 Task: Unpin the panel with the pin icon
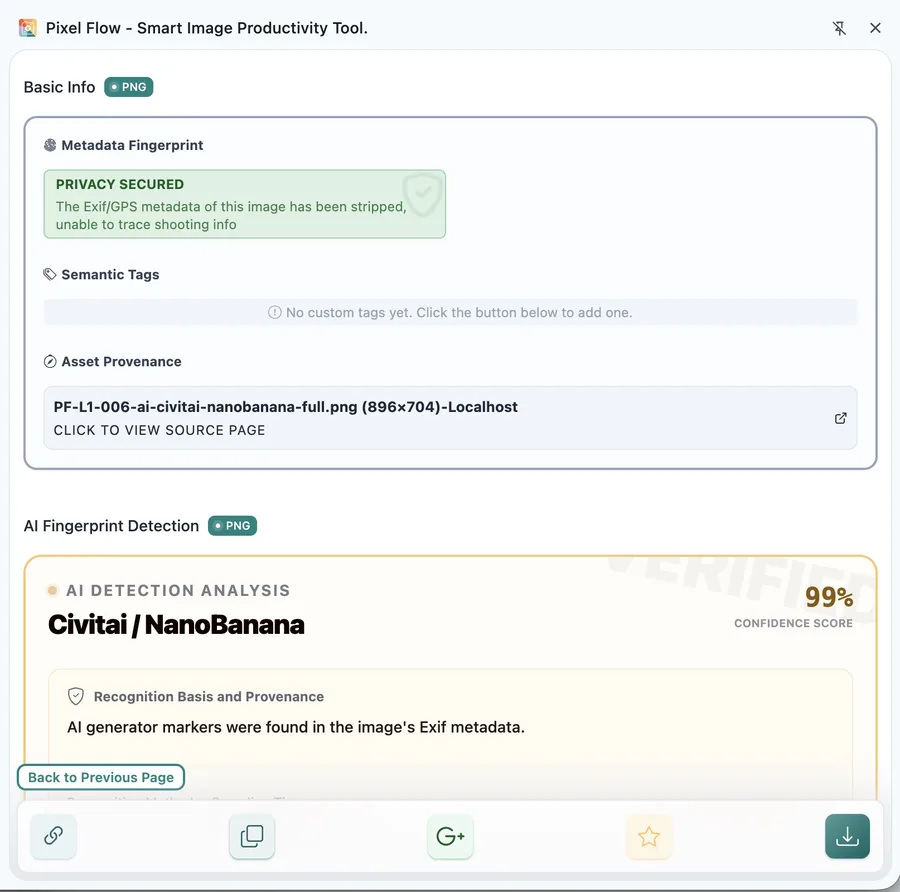pos(839,28)
